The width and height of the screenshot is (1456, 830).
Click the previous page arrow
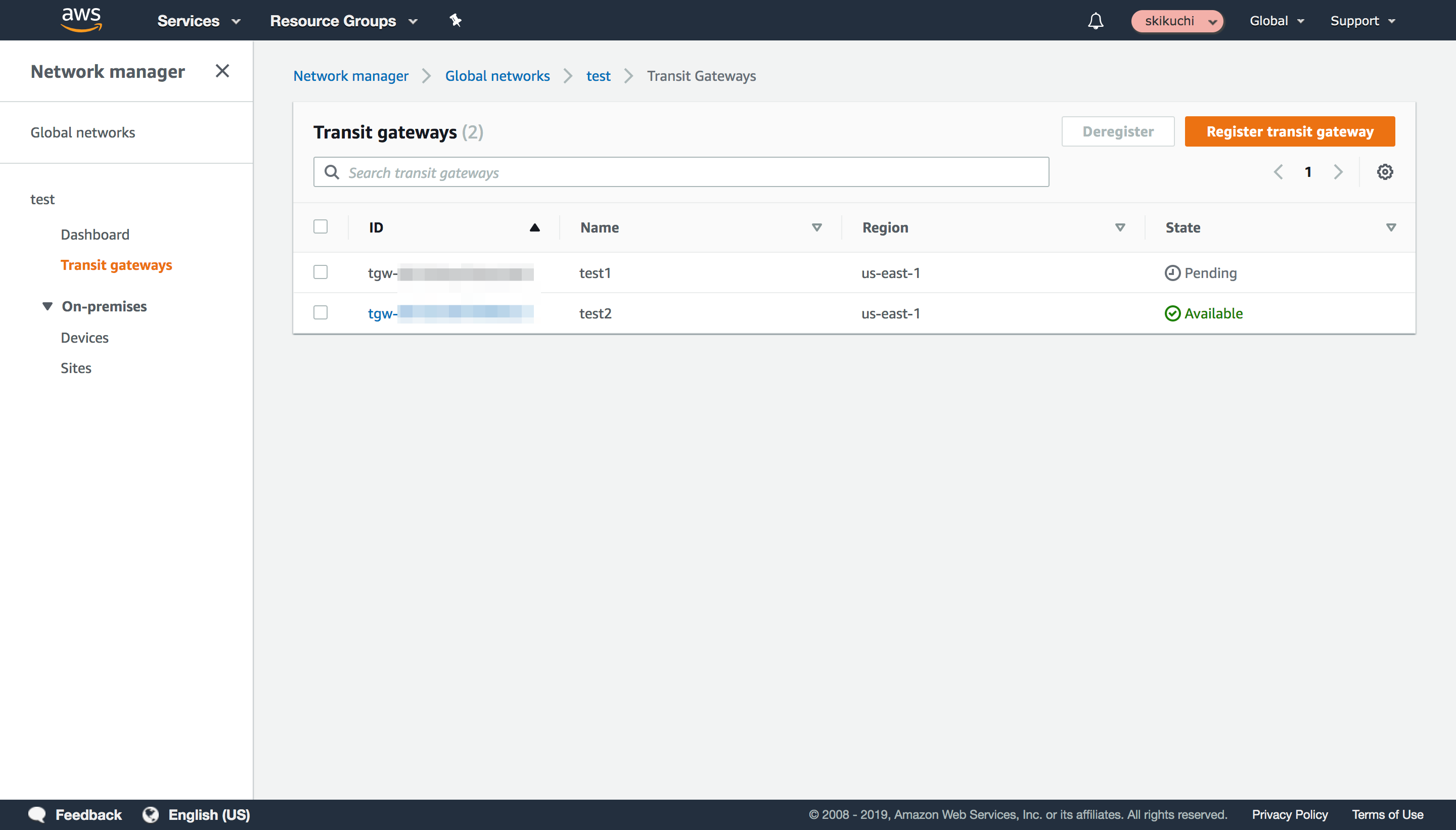(1279, 171)
